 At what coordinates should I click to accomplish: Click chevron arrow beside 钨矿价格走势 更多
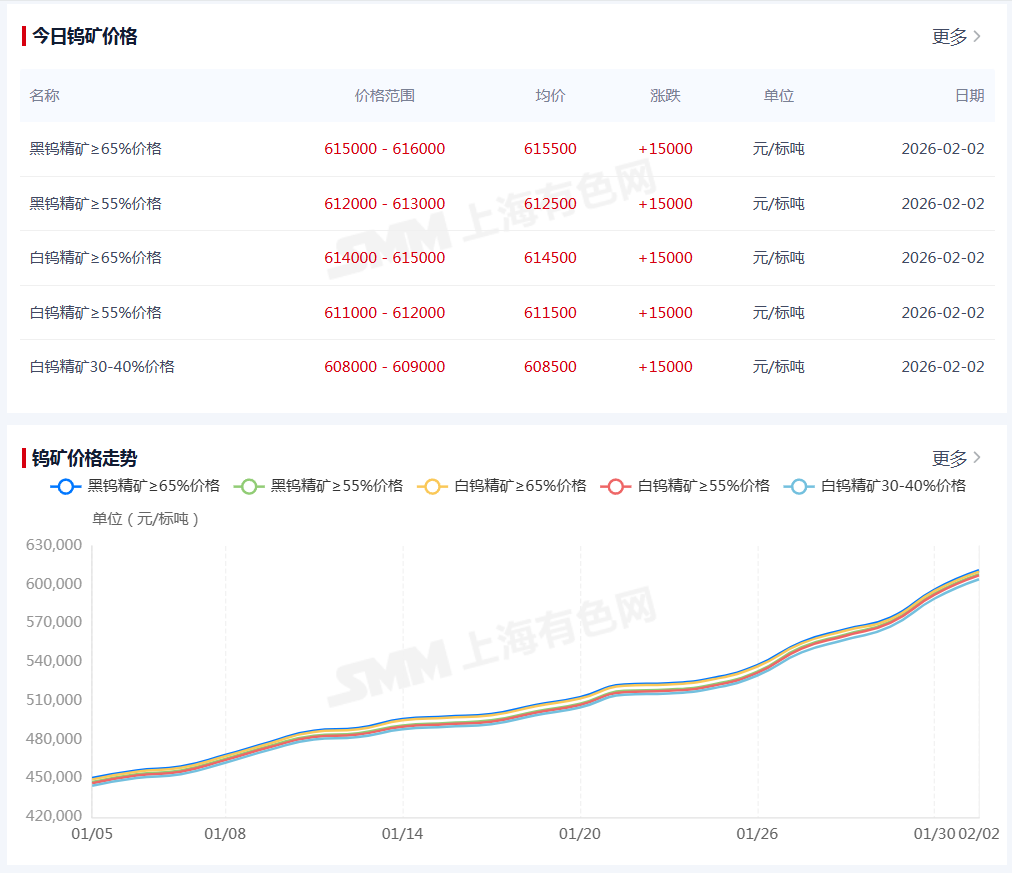977,457
